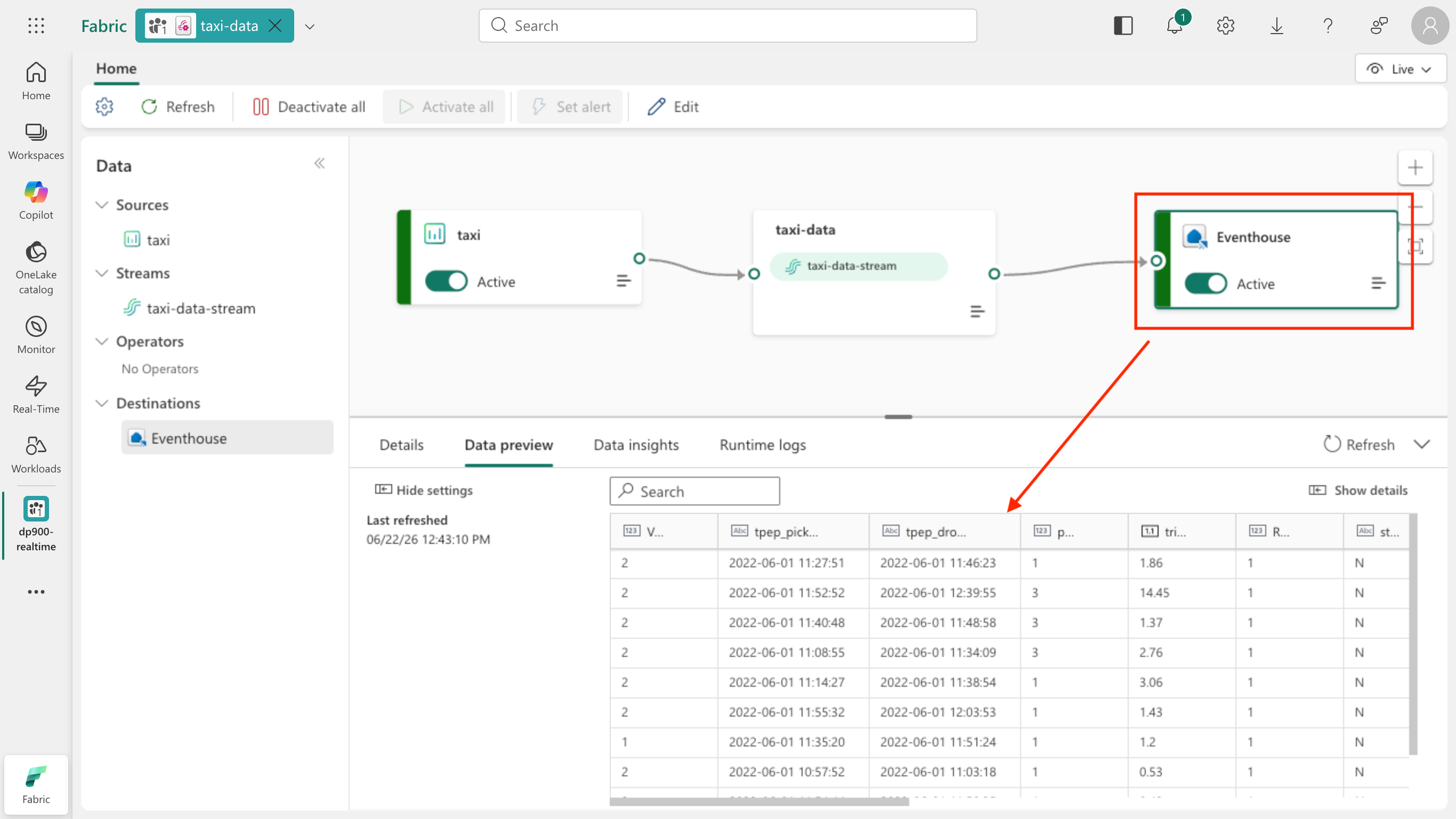The image size is (1456, 819).
Task: Collapse bottom pane with chevron near Refresh
Action: 1422,444
